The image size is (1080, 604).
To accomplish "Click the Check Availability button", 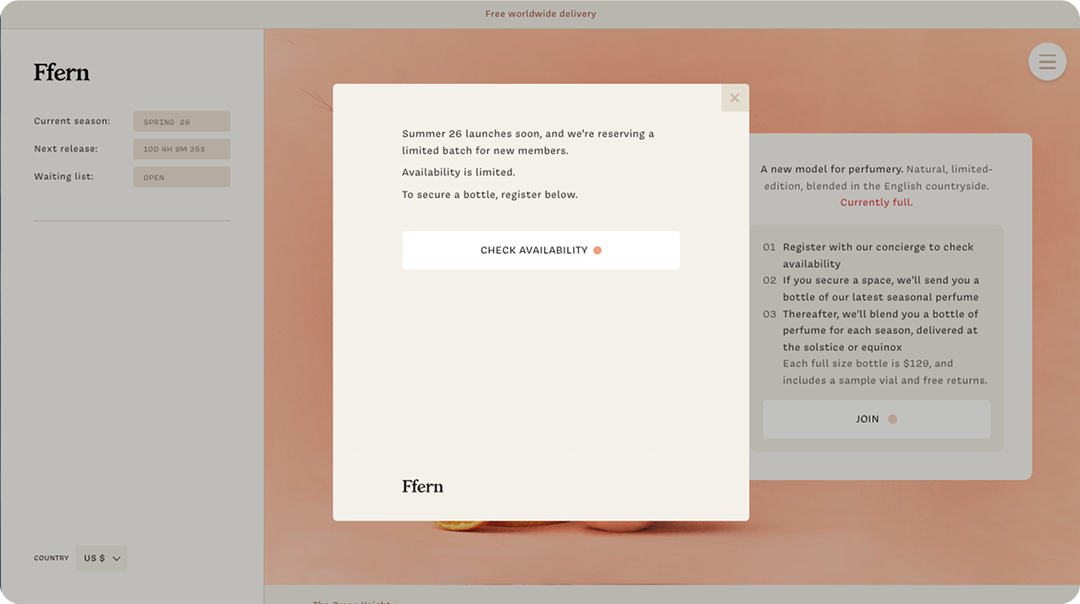I will pos(541,250).
